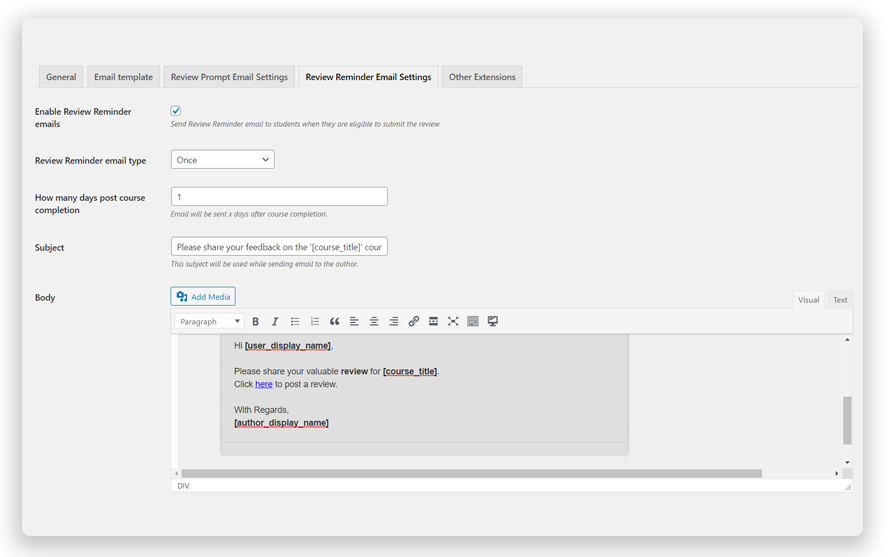Click the [author_display_name] shortcode text
888x557 pixels.
[281, 423]
